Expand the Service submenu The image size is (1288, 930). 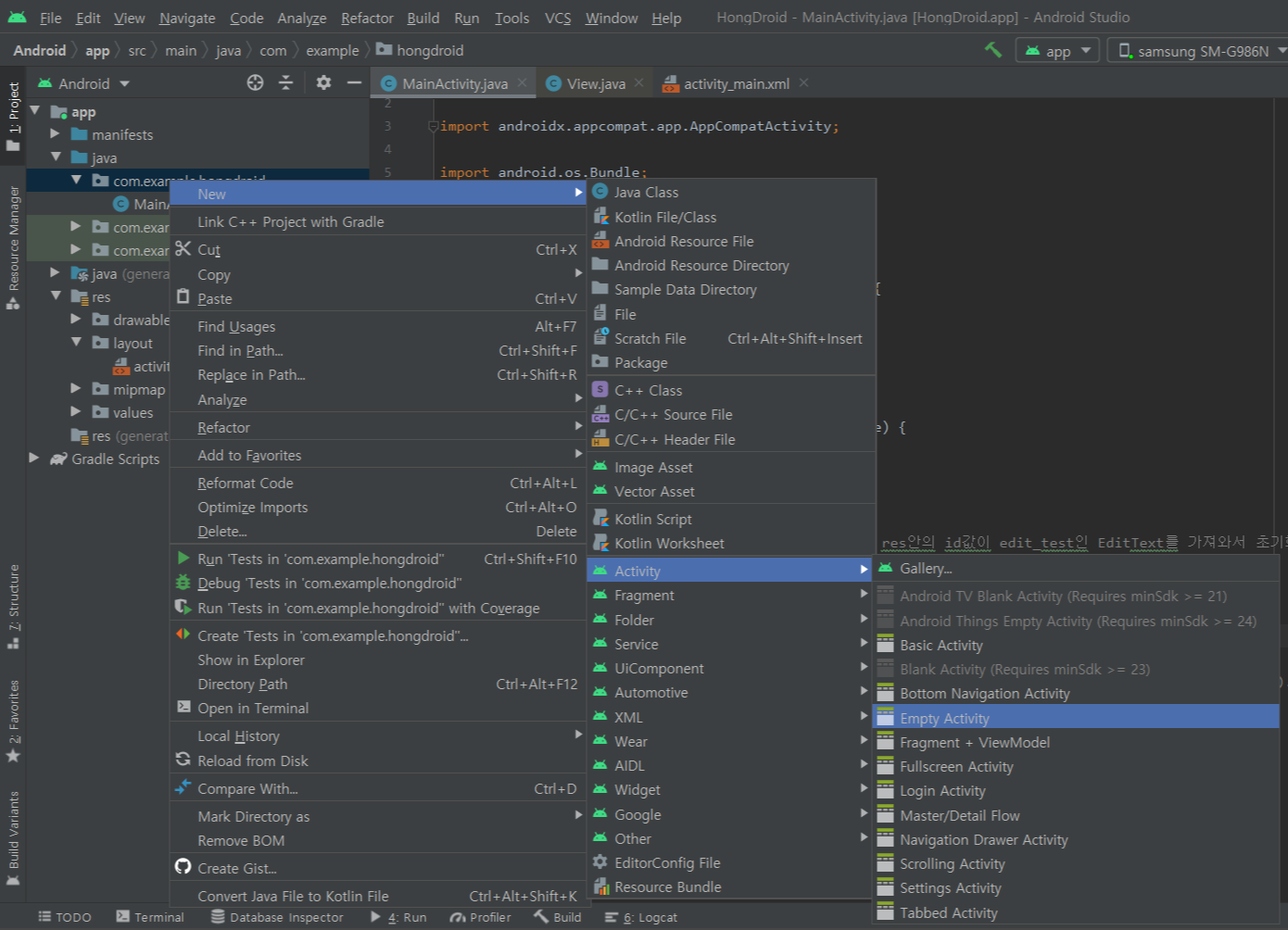click(732, 644)
